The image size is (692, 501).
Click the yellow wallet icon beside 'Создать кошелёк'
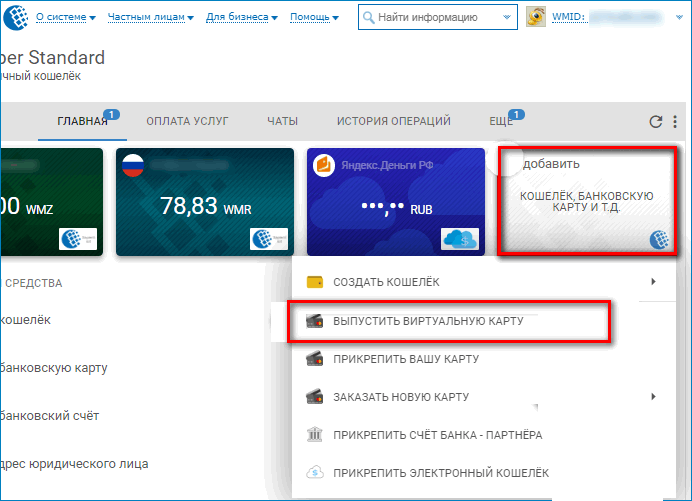point(315,282)
